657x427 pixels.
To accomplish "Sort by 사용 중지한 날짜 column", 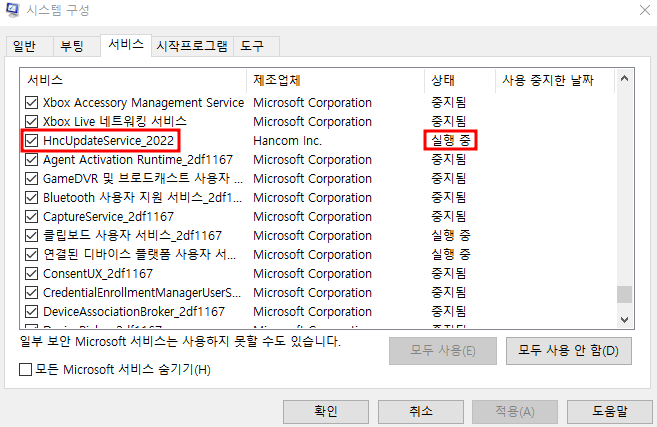I will point(555,80).
